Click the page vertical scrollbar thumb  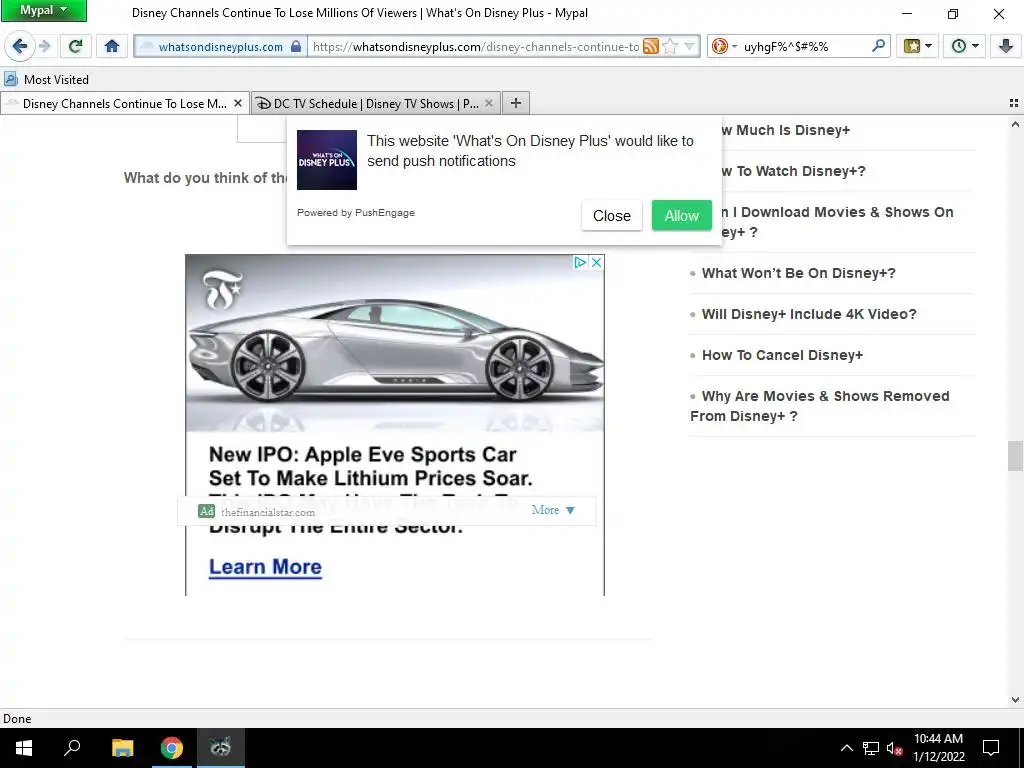[x=1015, y=456]
